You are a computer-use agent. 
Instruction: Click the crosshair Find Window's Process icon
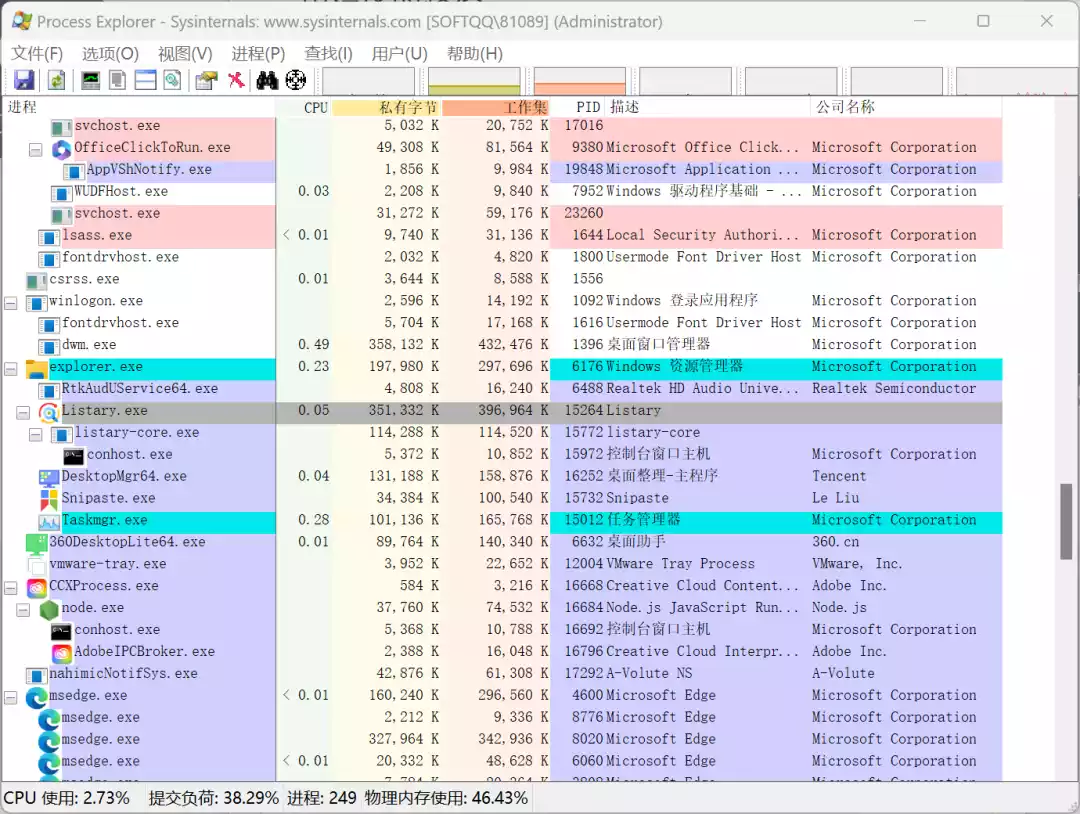point(295,81)
